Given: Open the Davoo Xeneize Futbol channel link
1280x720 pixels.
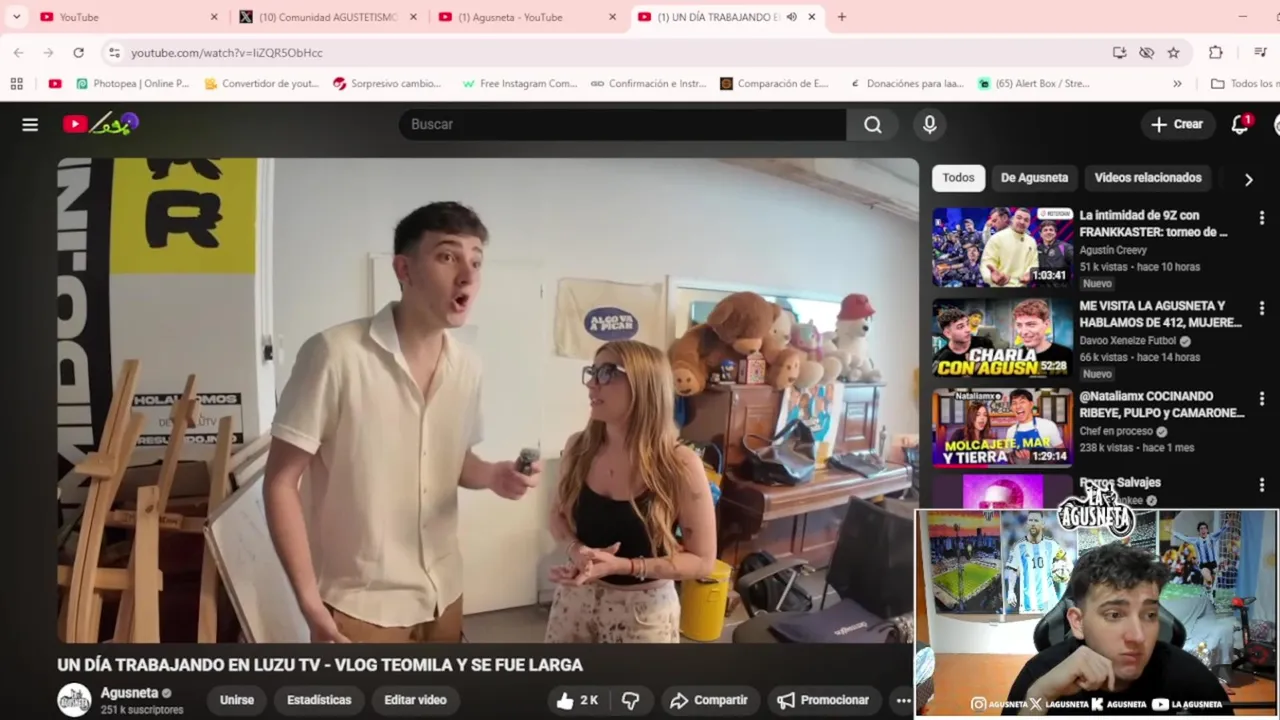Looking at the screenshot, I should pos(1127,340).
